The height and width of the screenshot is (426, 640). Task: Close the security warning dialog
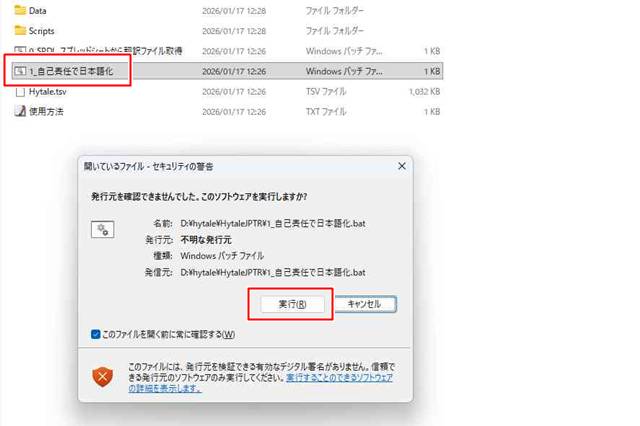tap(402, 166)
